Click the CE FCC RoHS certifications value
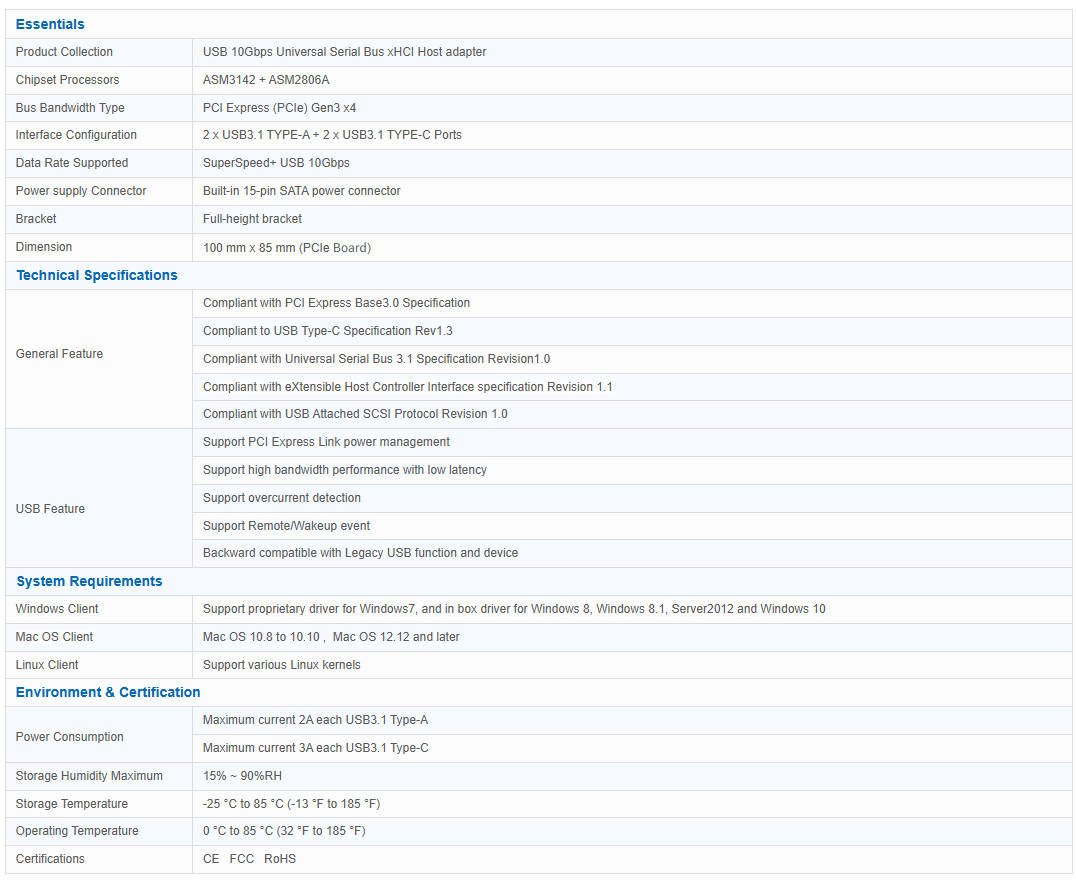This screenshot has height=882, width=1076. (249, 859)
